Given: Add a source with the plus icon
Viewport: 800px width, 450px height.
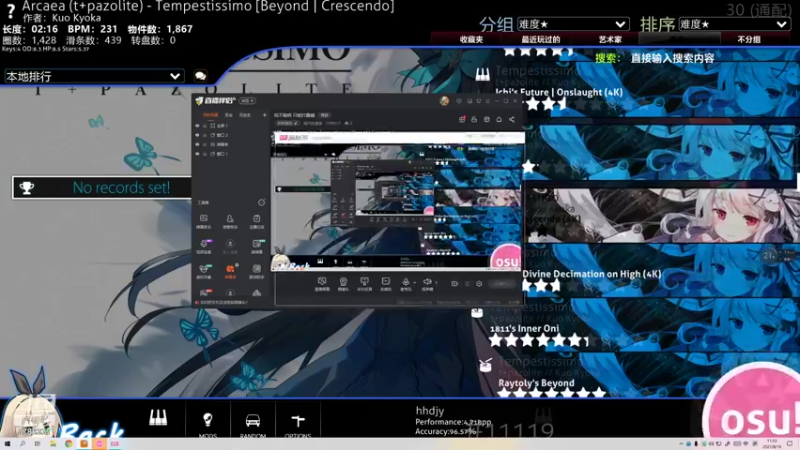Looking at the screenshot, I should [264, 115].
